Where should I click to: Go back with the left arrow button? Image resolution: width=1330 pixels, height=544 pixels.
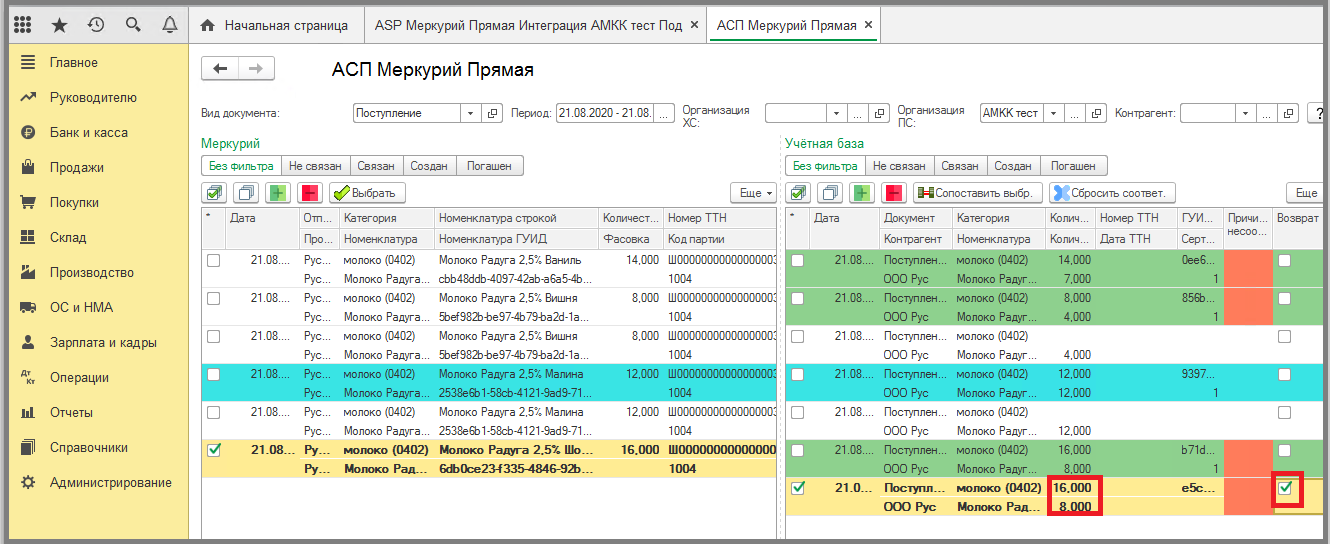(x=220, y=68)
